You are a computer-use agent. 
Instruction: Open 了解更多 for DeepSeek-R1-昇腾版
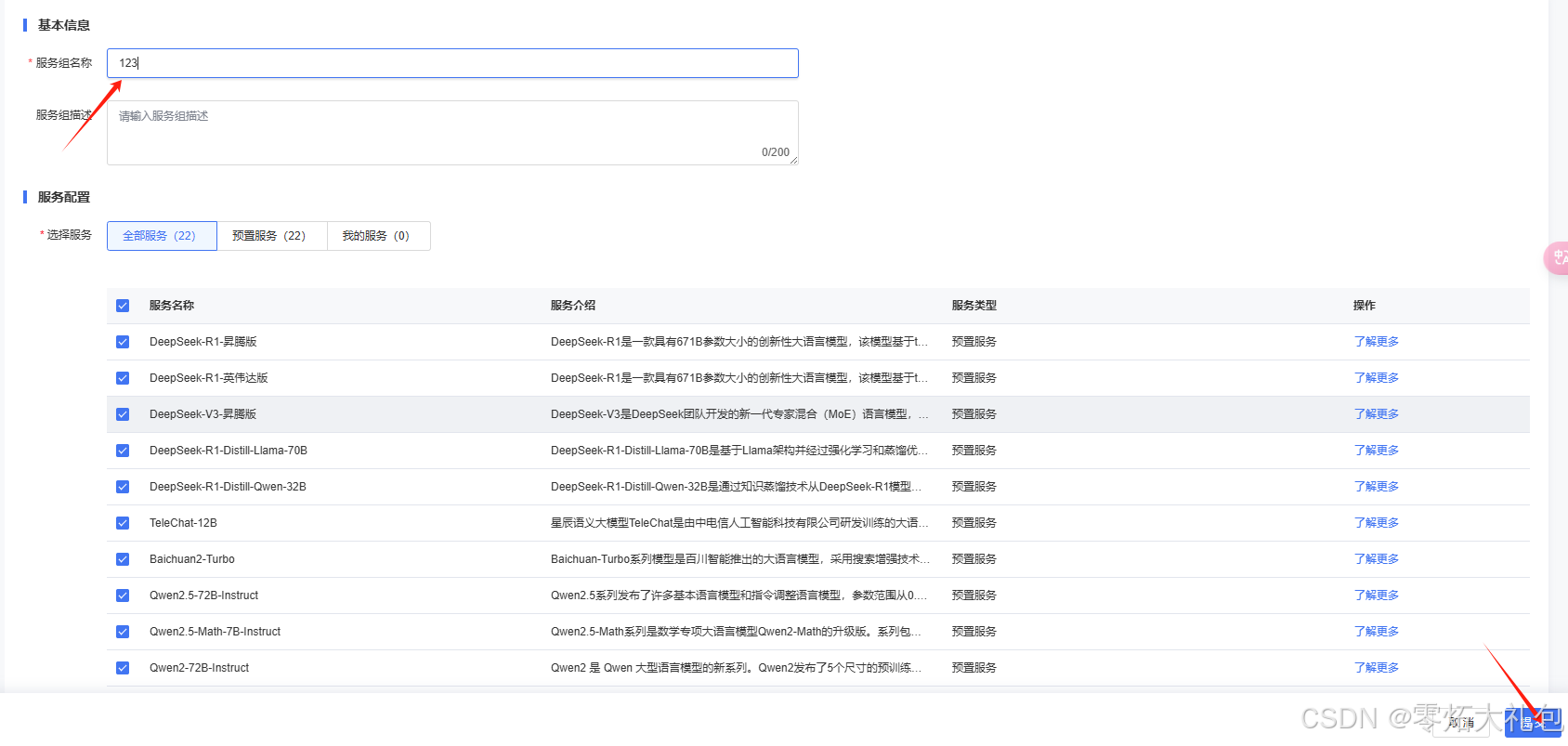pos(1376,342)
